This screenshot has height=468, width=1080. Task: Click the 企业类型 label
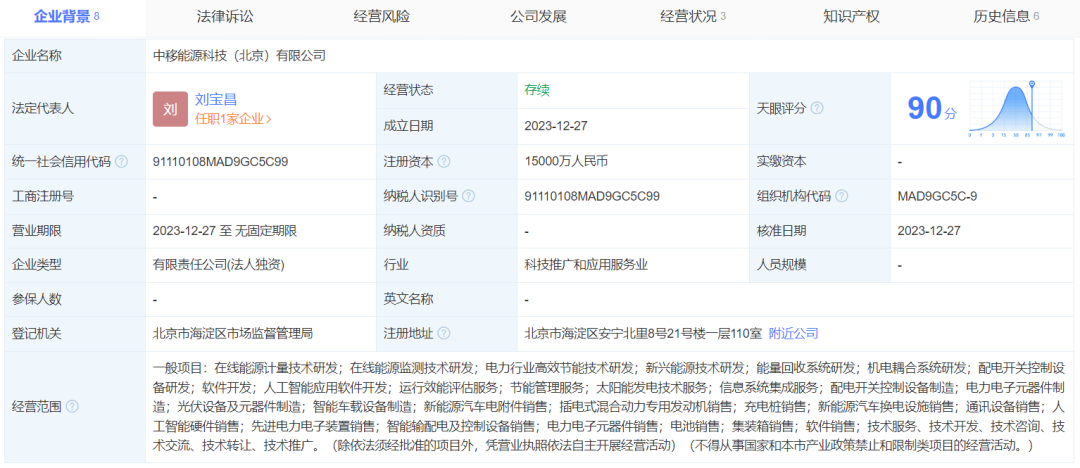[37, 265]
